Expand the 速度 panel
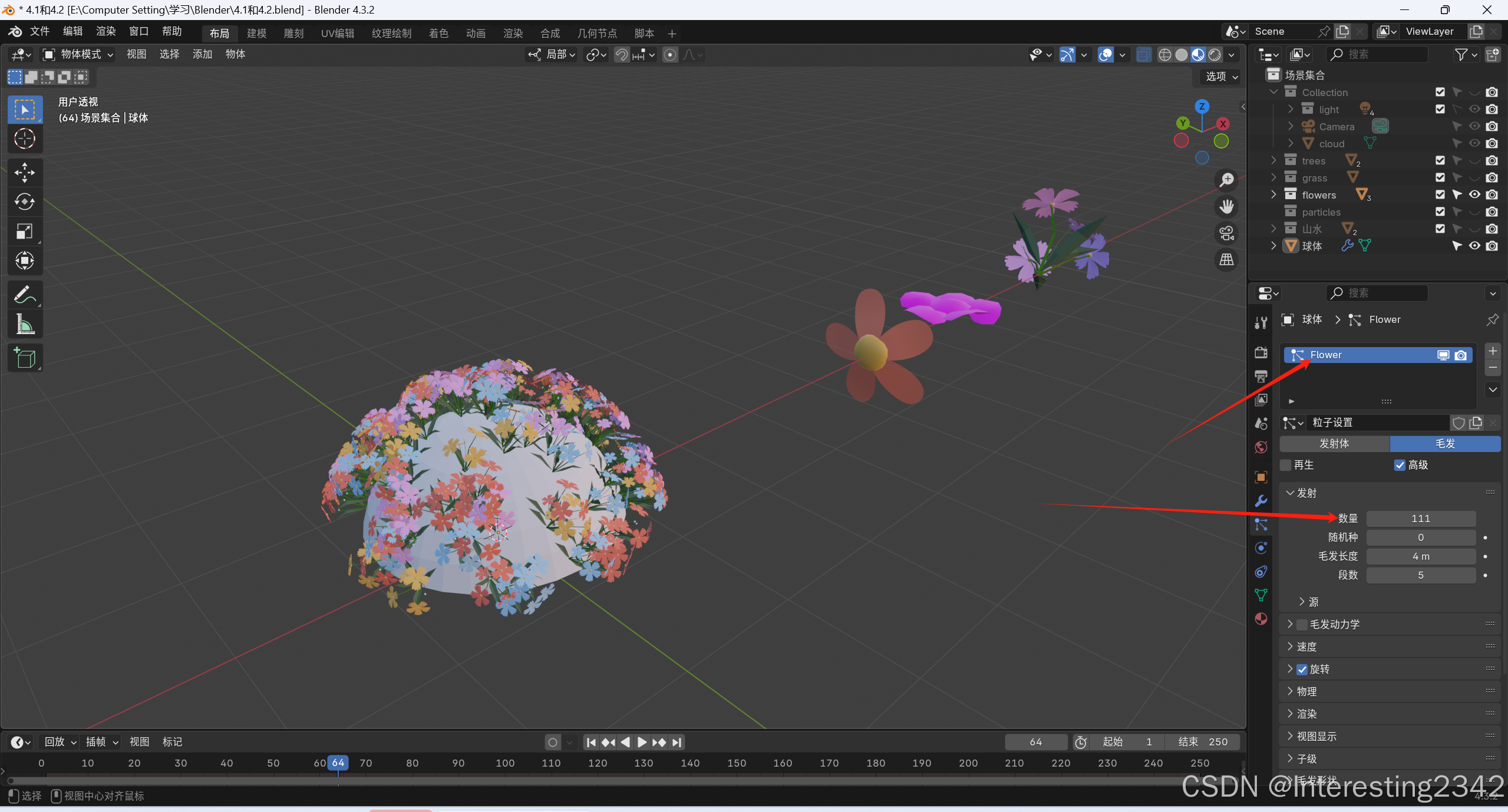1508x812 pixels. 1306,647
